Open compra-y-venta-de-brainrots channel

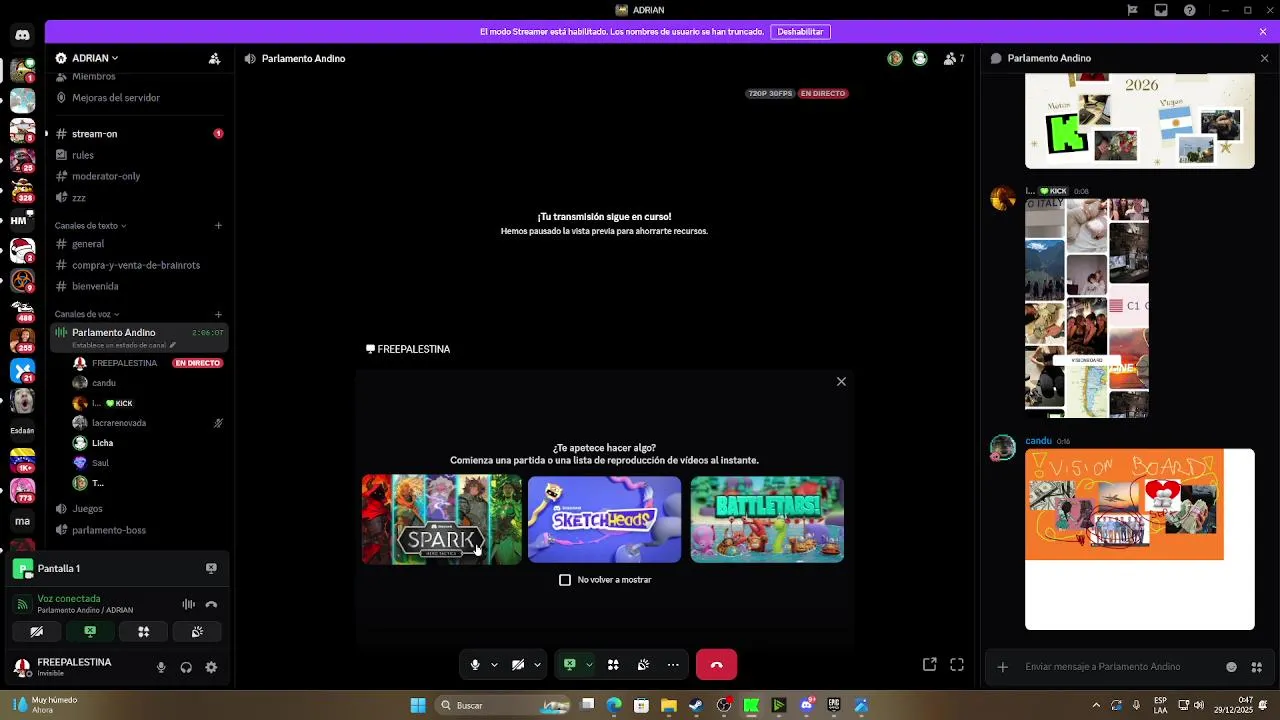[139, 265]
